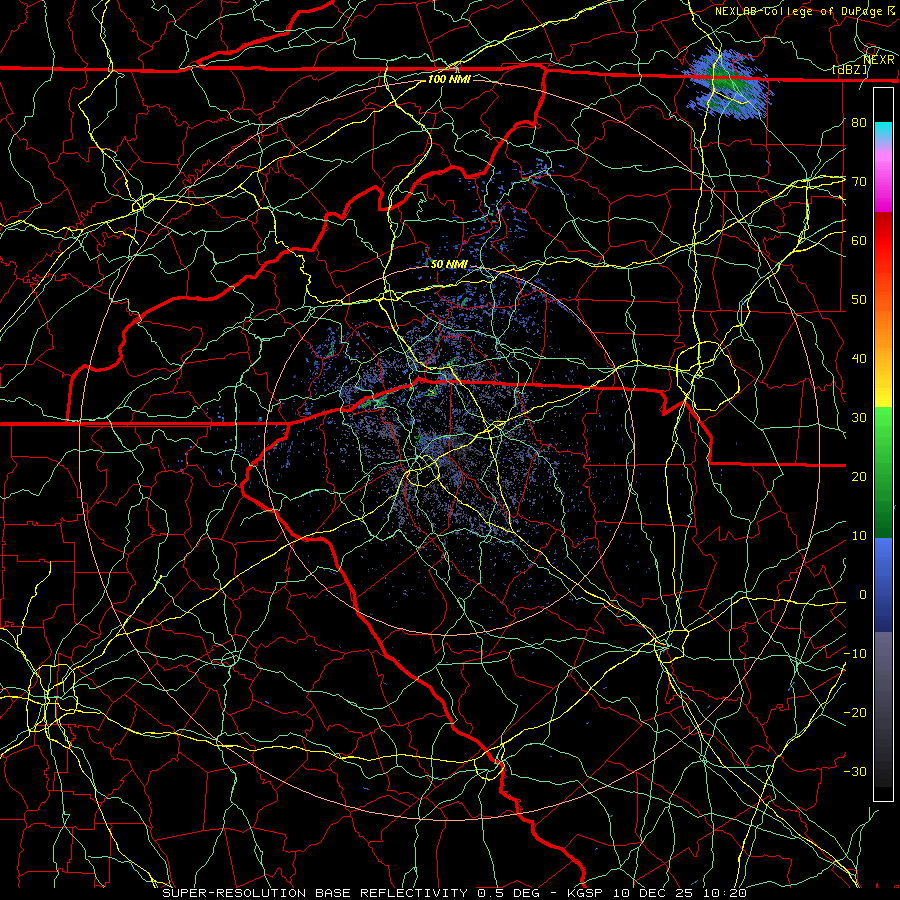The image size is (900, 900).
Task: Click the -20 value on the dBZ scale
Action: [x=855, y=712]
